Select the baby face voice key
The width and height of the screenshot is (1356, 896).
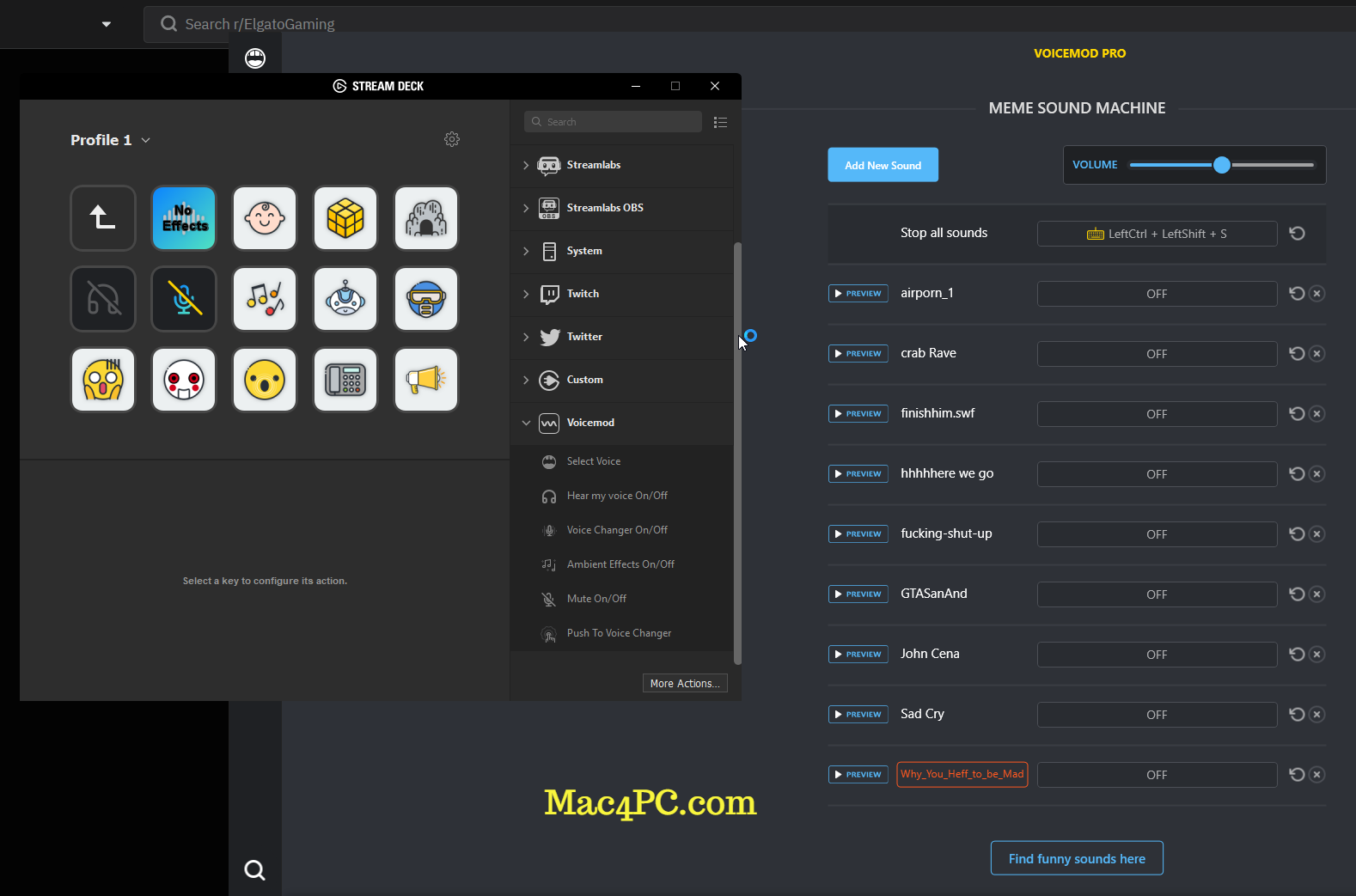(x=265, y=218)
